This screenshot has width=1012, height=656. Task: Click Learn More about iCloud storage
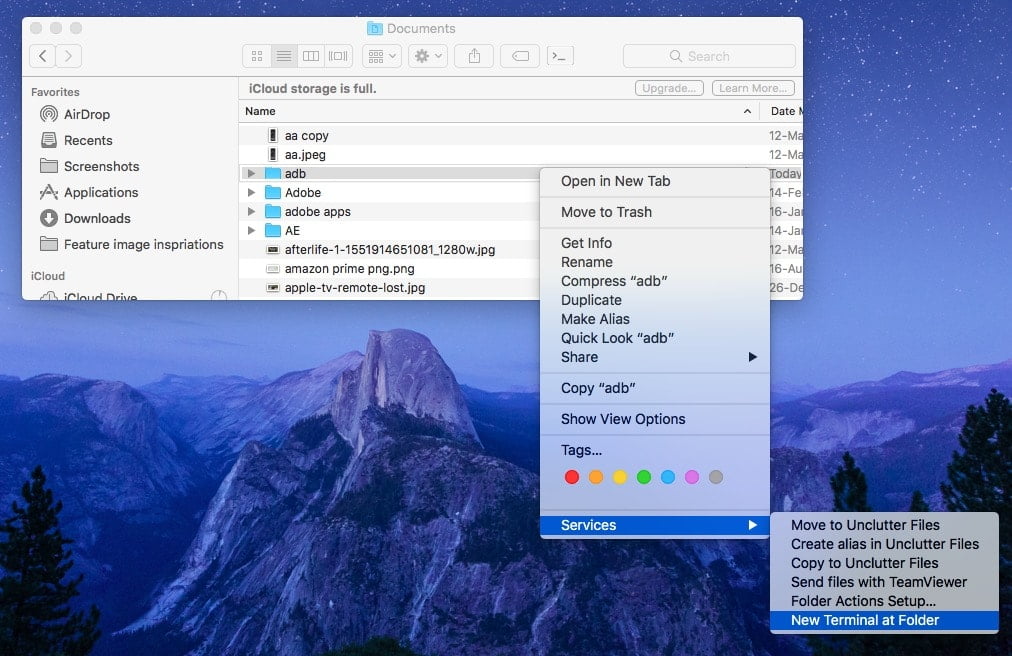[752, 88]
